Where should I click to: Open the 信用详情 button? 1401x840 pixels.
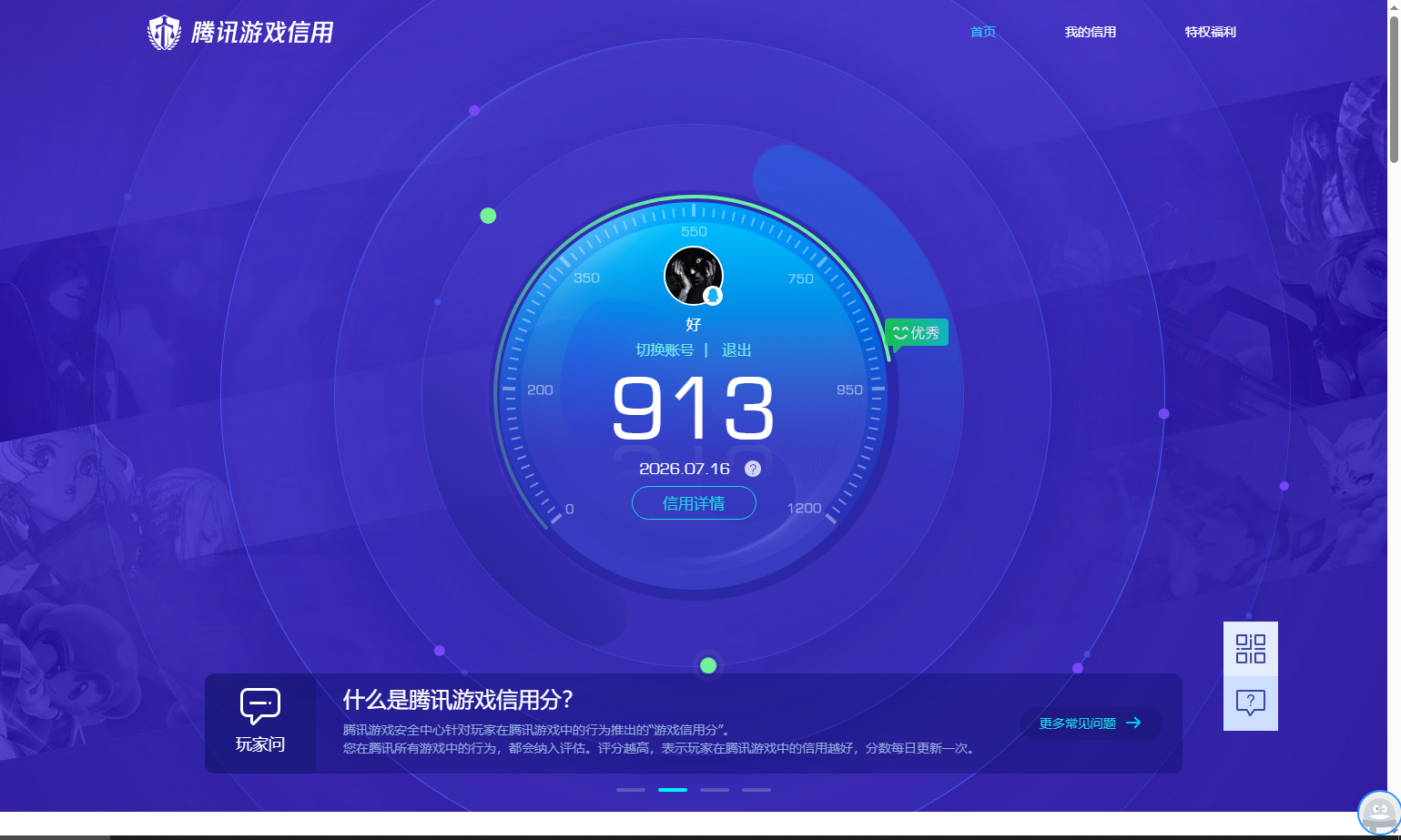pos(694,503)
